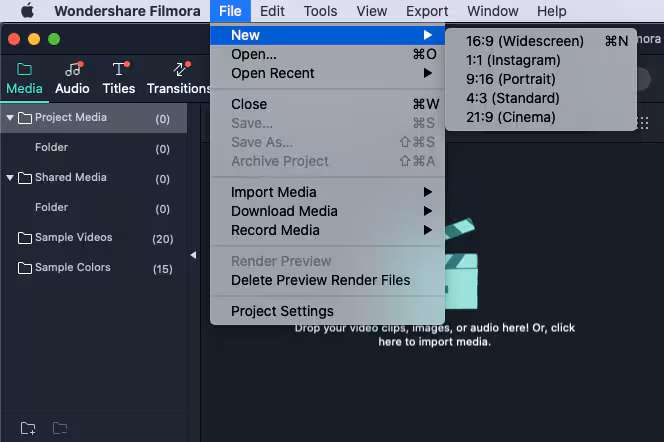
Task: Click the Sample Videos folder icon
Action: pos(25,238)
